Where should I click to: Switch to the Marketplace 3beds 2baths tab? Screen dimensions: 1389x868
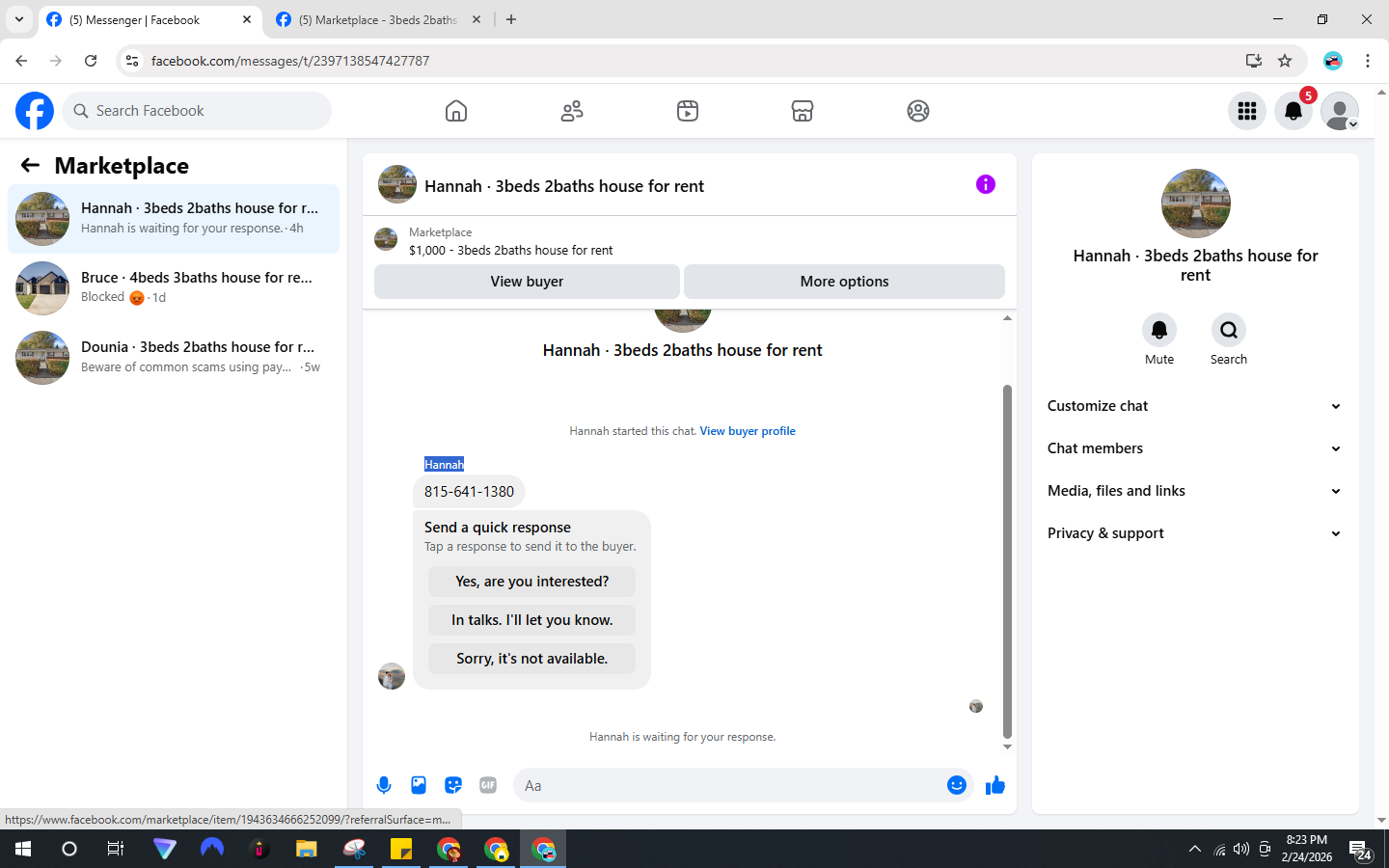[x=378, y=19]
